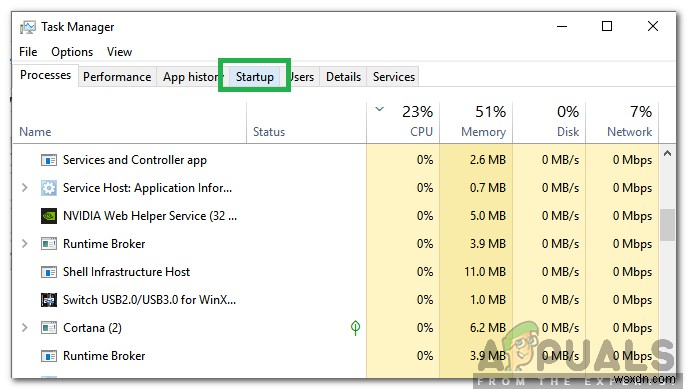Switch to the Performance tab
This screenshot has height=389, width=687.
[117, 77]
